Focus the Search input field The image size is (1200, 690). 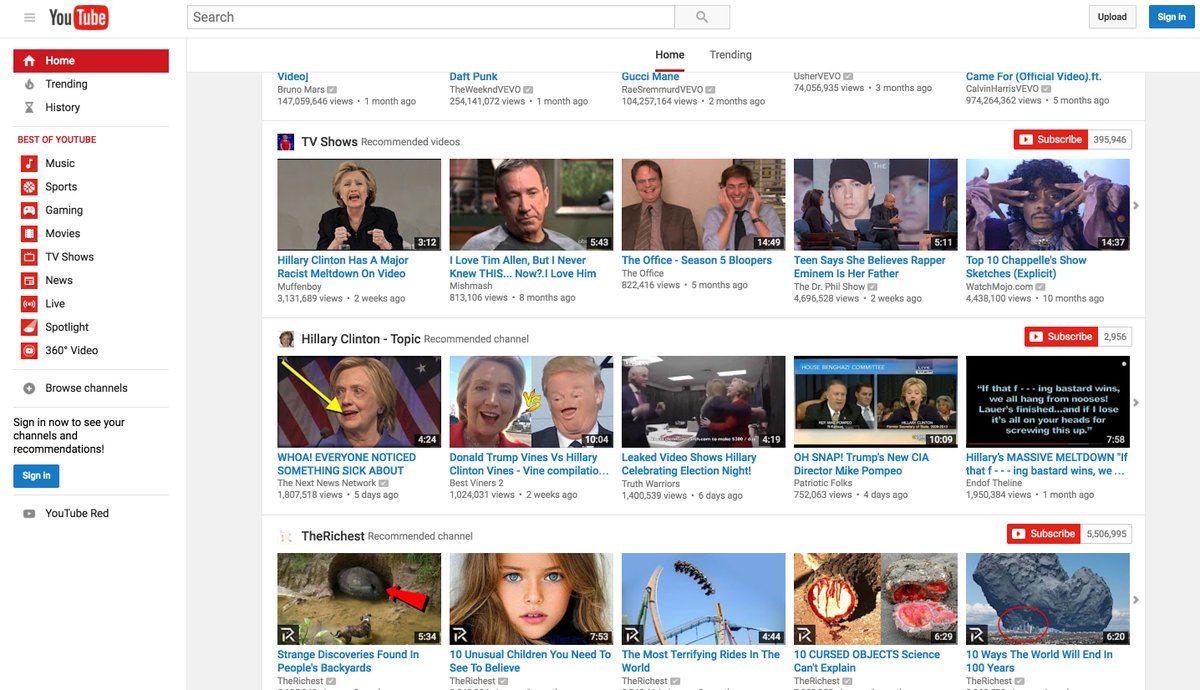(431, 17)
